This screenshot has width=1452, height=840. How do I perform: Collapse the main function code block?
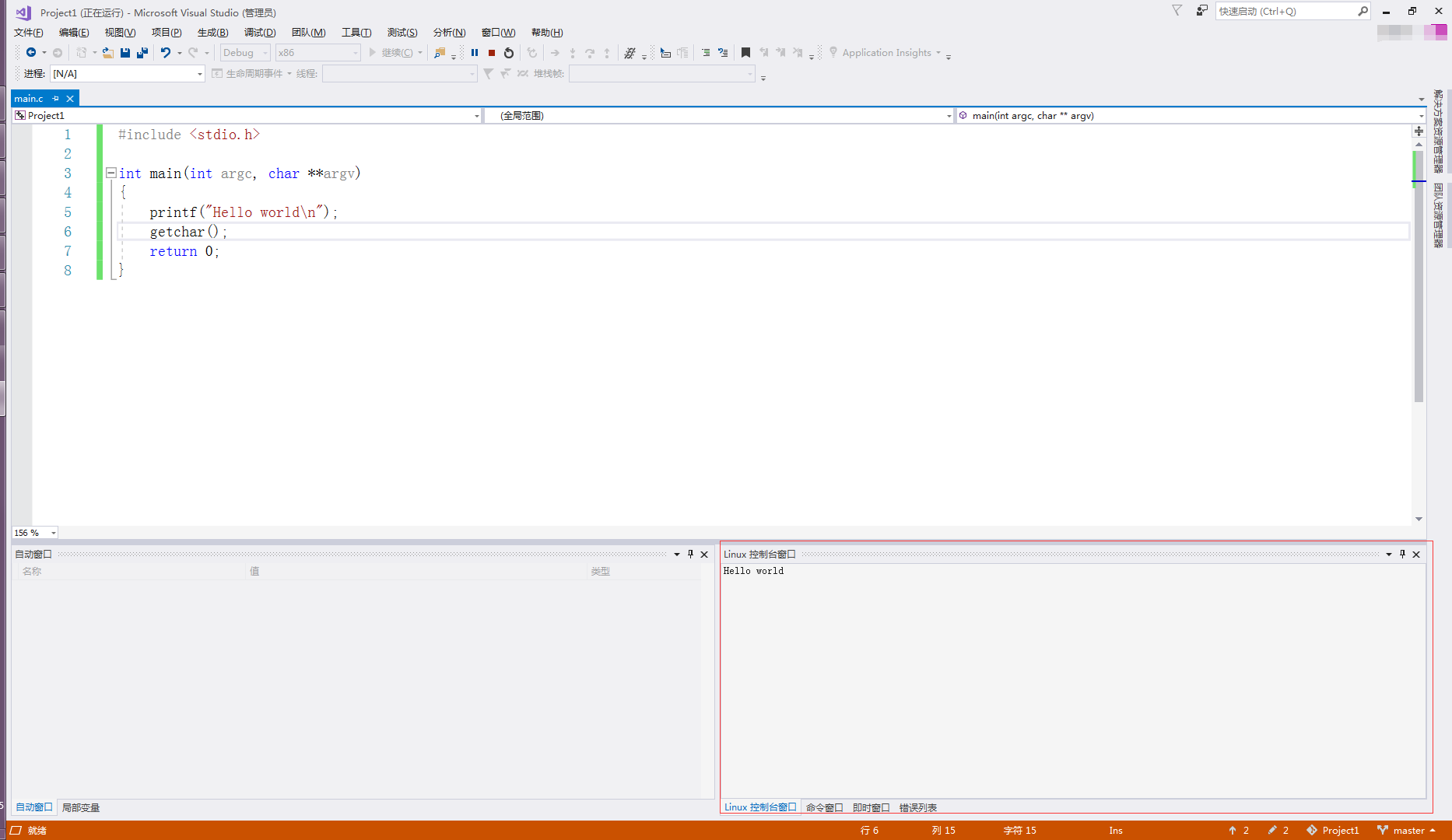coord(111,173)
